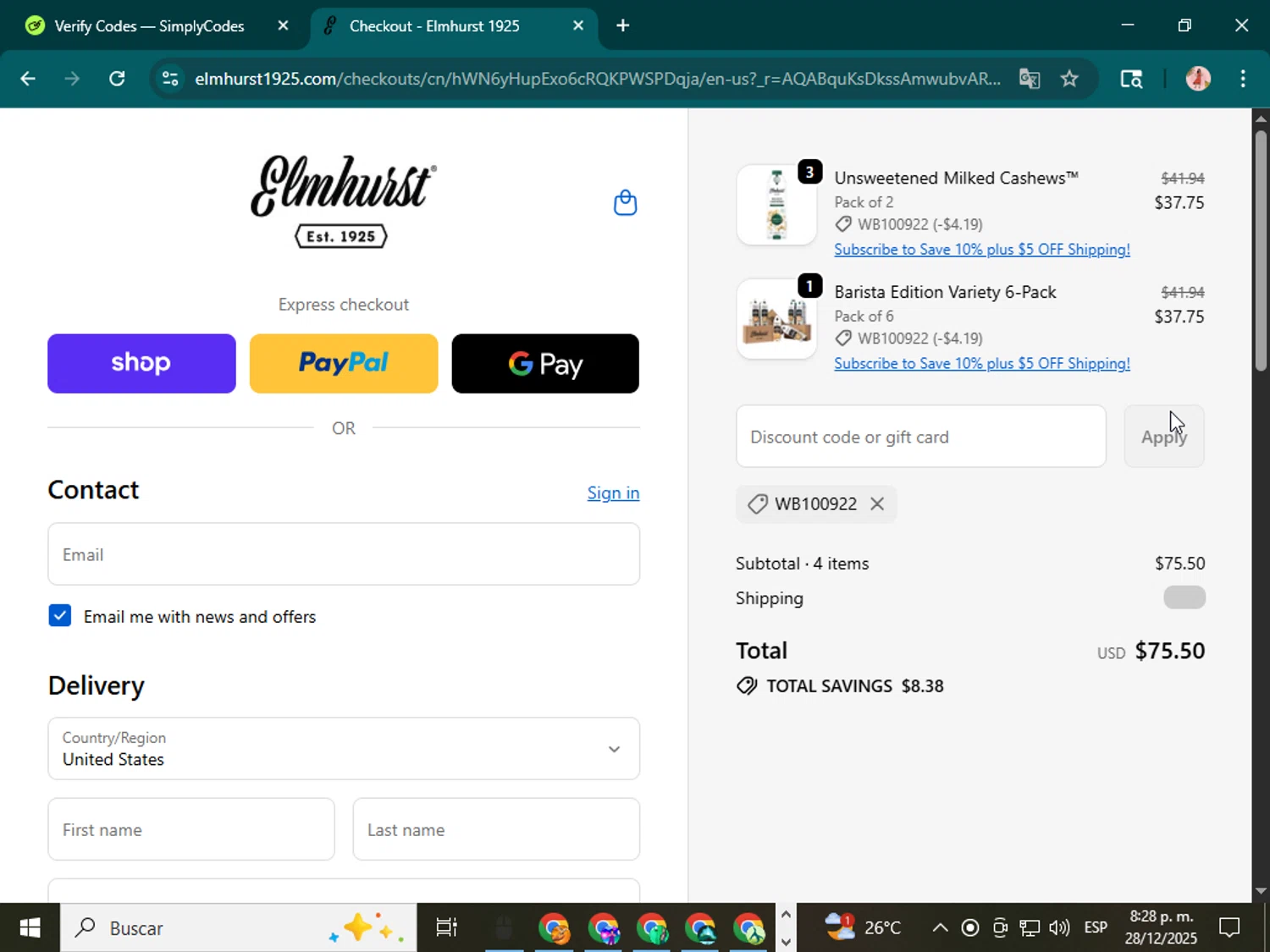Viewport: 1270px width, 952px height.
Task: Click the browser address bar URL
Action: 598,79
